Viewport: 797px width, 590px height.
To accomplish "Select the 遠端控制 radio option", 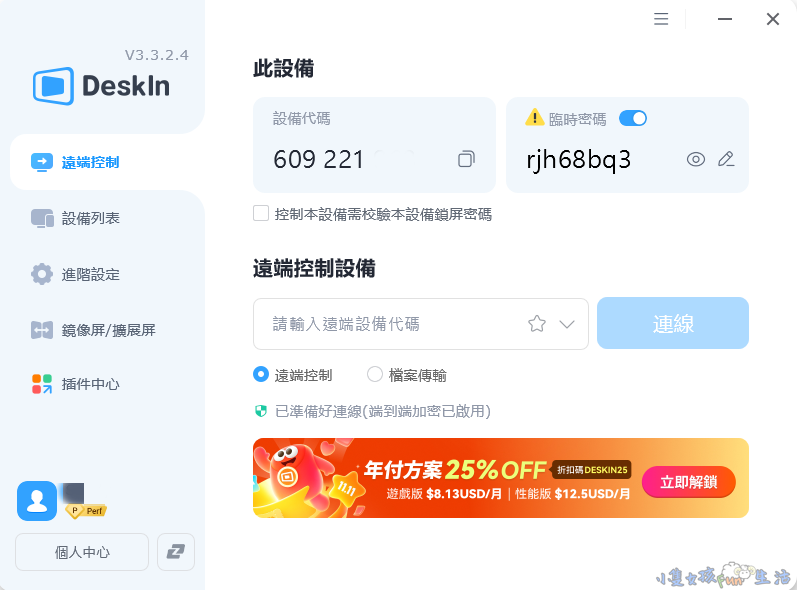I will (x=261, y=375).
